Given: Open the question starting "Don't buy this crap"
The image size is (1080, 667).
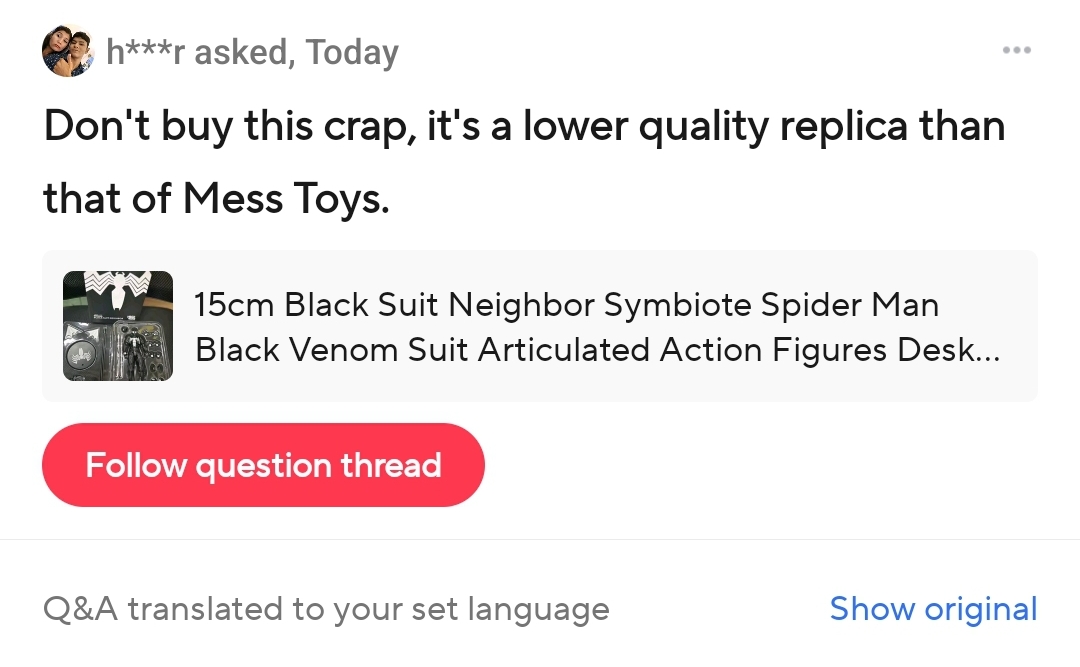Looking at the screenshot, I should (523, 127).
